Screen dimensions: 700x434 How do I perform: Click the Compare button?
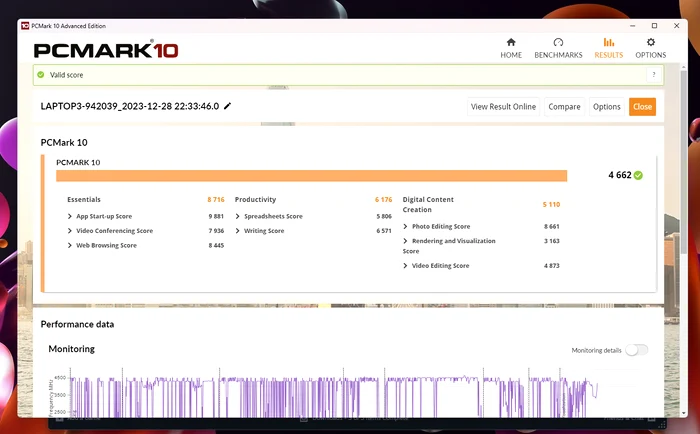(x=564, y=107)
